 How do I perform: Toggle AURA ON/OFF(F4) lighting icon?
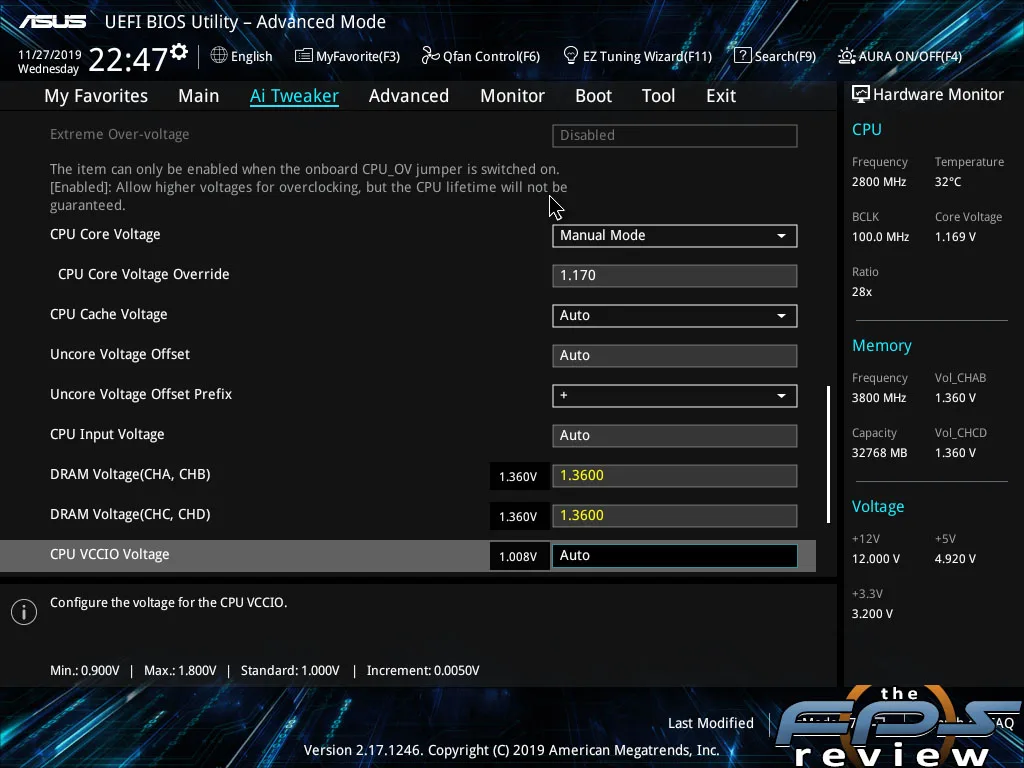click(x=846, y=56)
